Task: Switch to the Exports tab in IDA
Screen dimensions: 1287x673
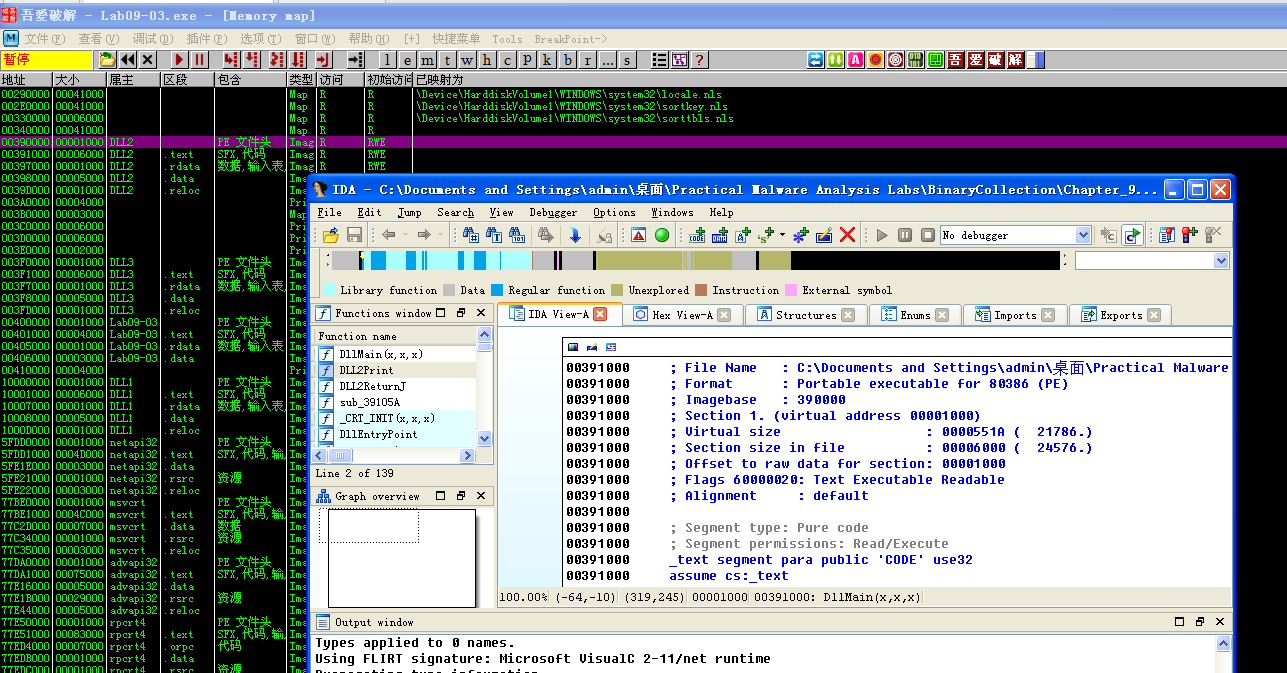Action: tap(1119, 314)
